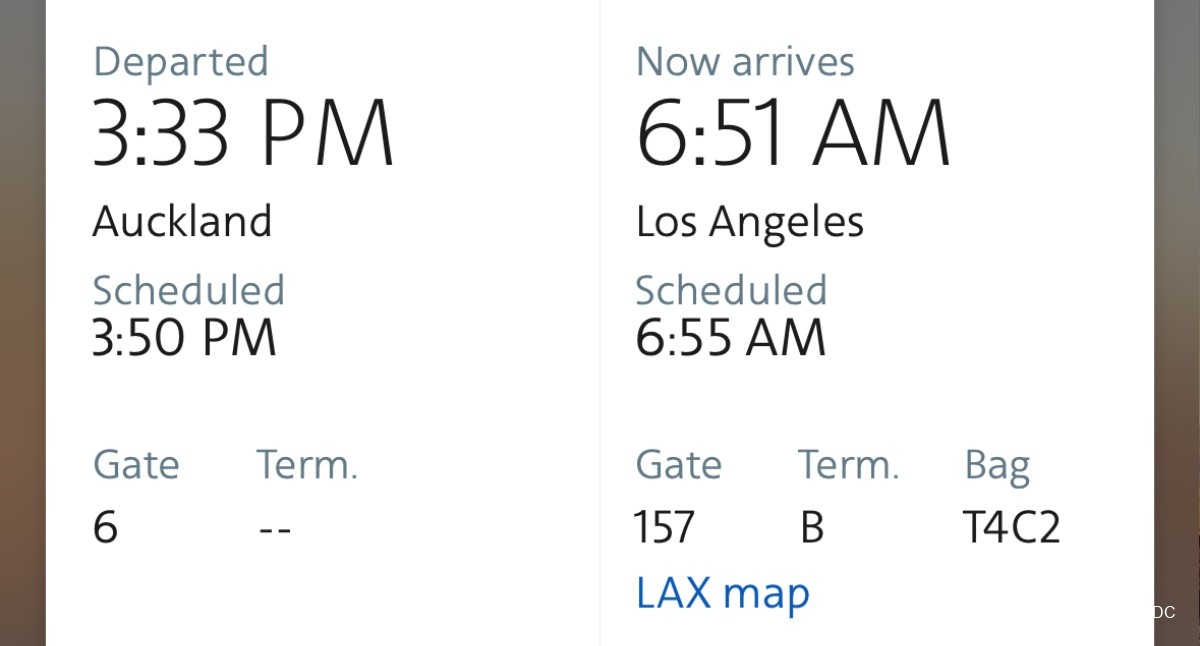
Task: Click the arrival Gate label
Action: pyautogui.click(x=679, y=465)
